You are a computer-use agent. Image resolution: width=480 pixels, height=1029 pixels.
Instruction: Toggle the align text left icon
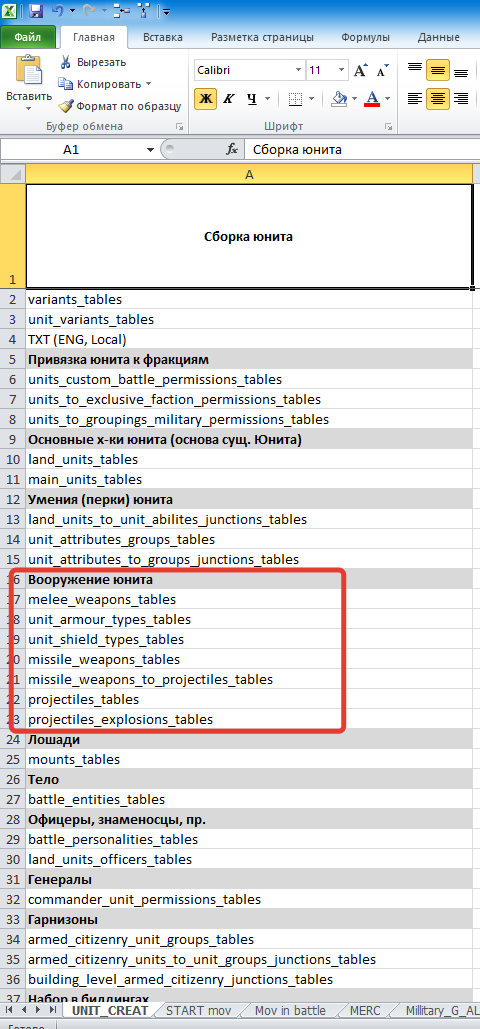click(414, 99)
